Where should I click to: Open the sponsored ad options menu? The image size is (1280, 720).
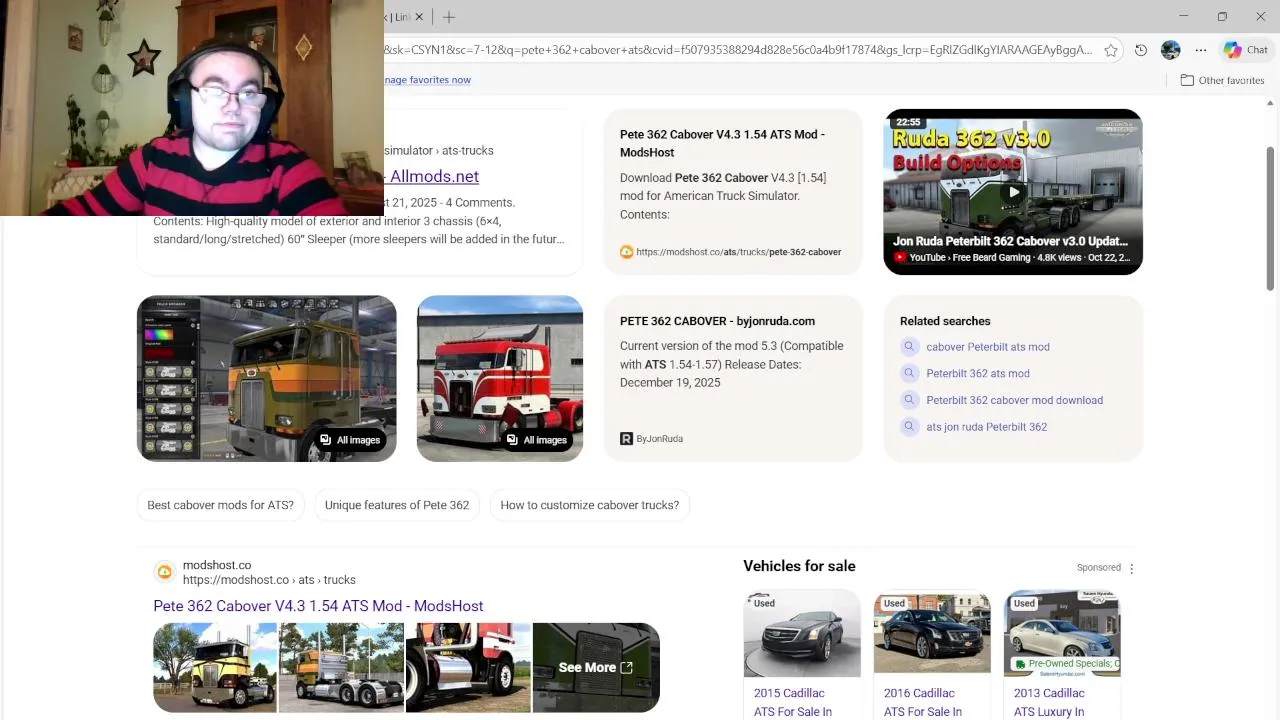click(1131, 568)
